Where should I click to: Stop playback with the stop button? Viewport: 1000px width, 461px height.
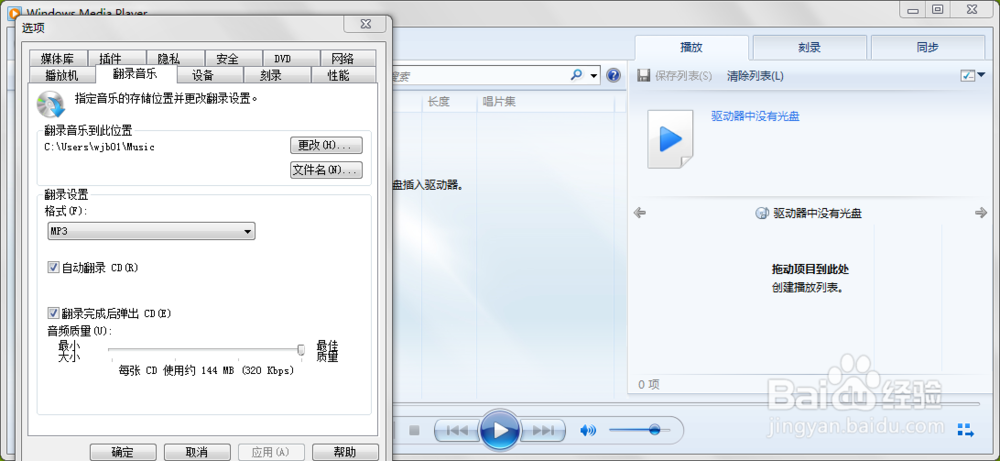pos(414,430)
